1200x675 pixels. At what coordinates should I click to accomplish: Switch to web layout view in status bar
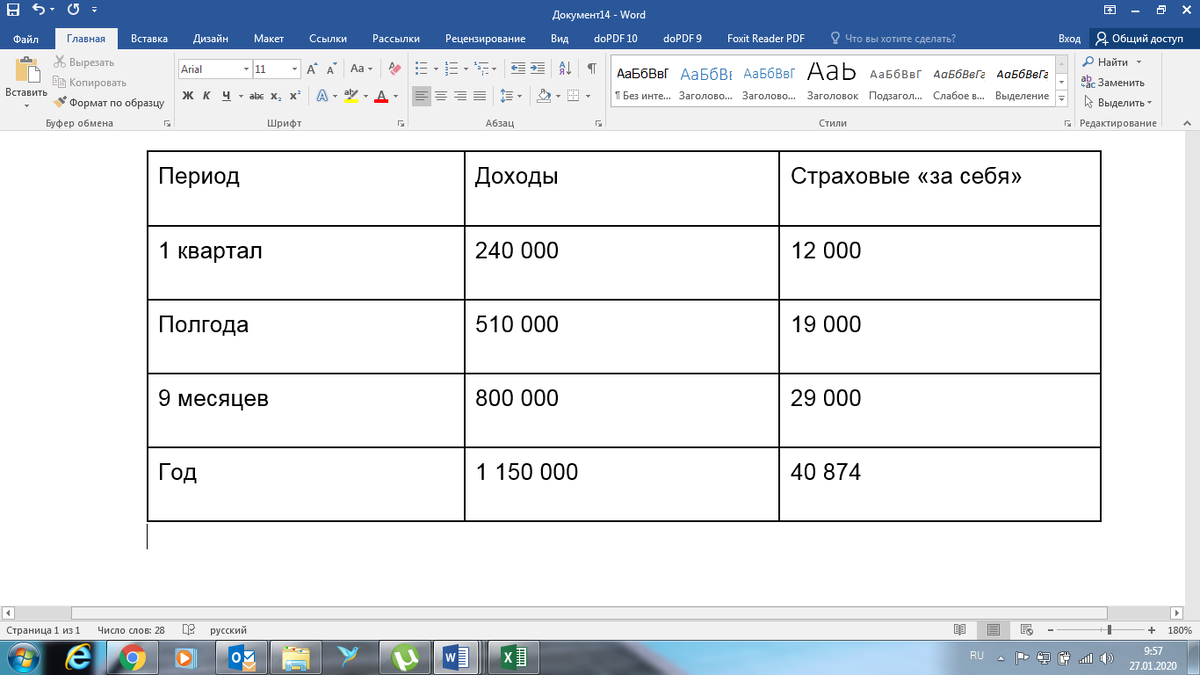1027,630
